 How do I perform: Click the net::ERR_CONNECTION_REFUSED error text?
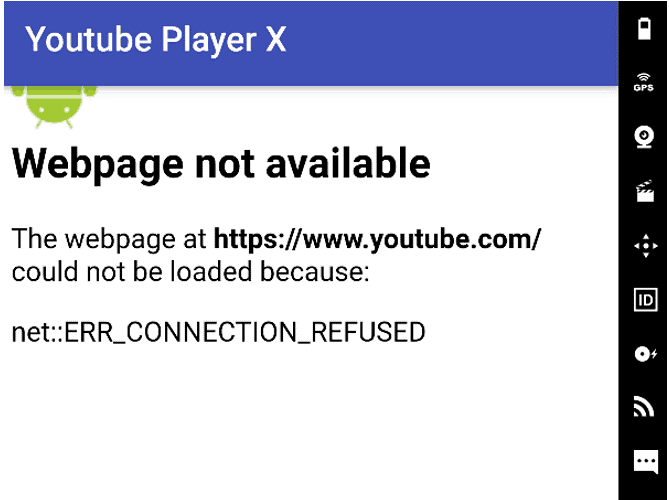pos(218,332)
